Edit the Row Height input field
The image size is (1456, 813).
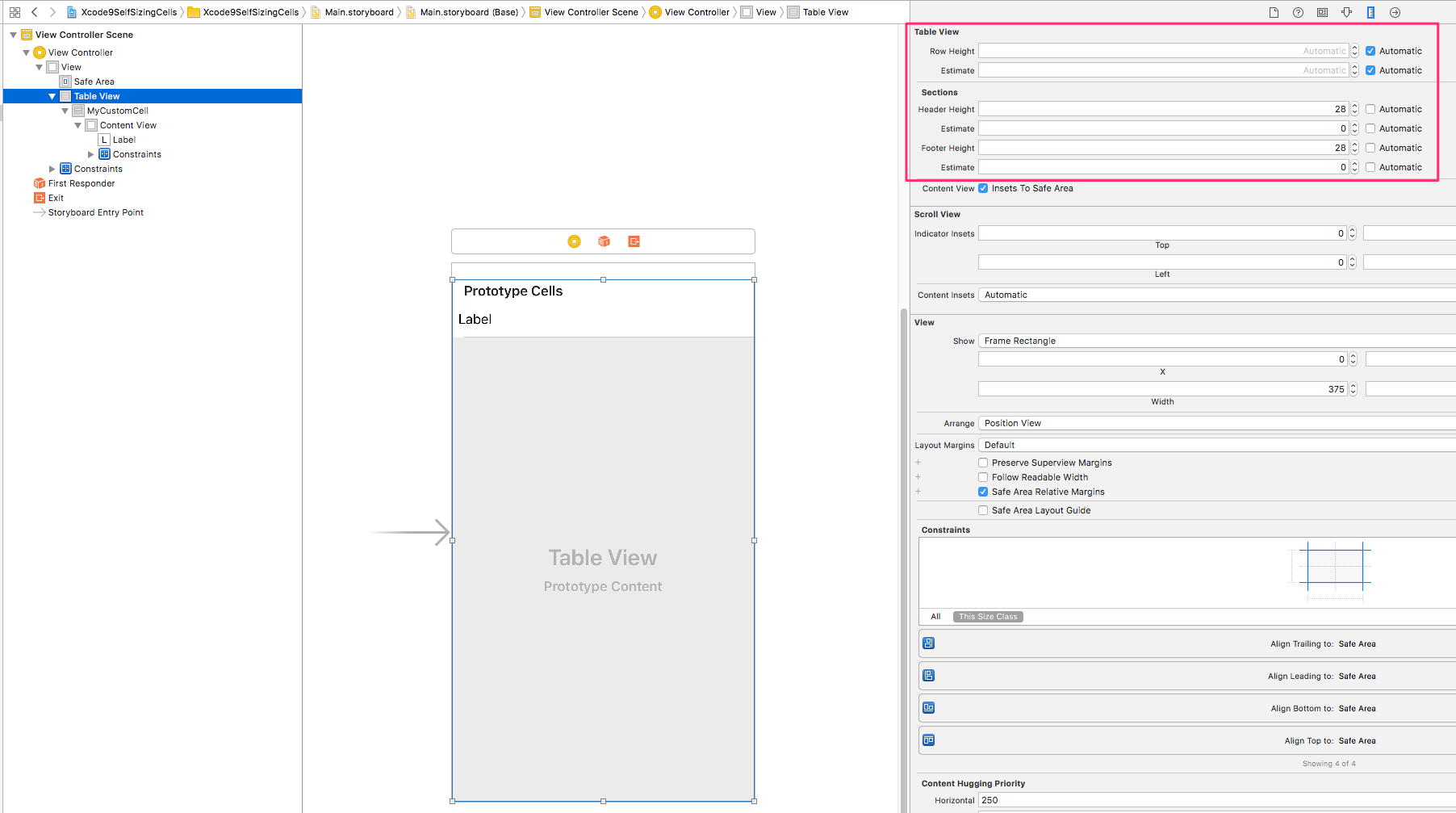click(x=1162, y=50)
